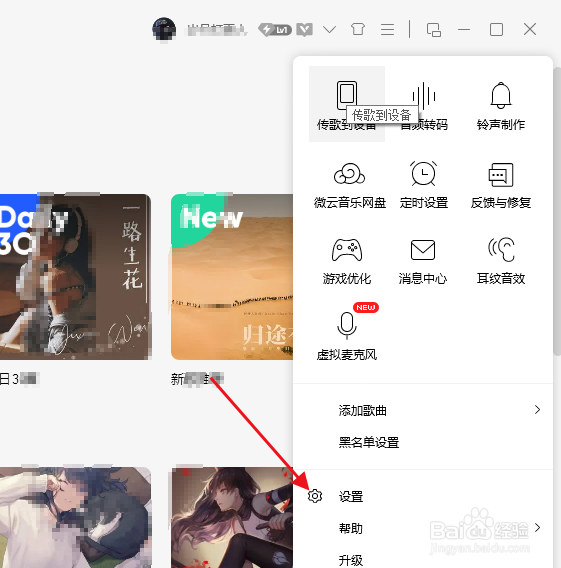
Task: Click the 微云音乐网盘 label
Action: click(x=350, y=202)
